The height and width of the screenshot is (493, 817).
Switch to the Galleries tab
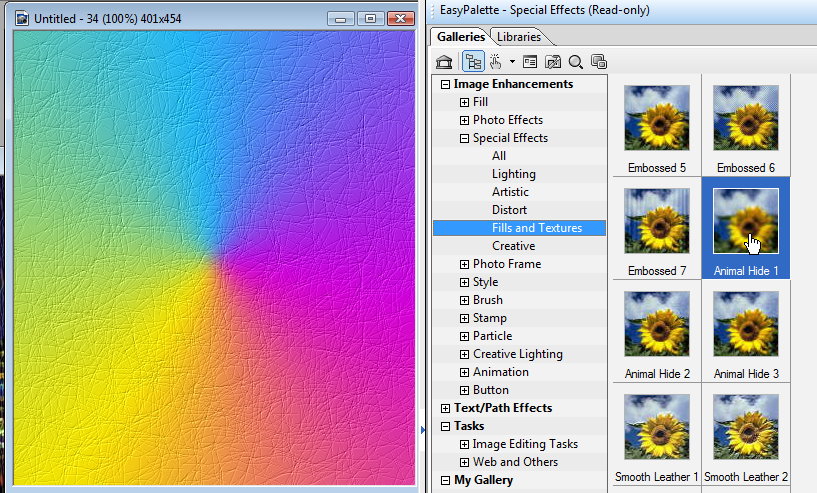[x=461, y=36]
